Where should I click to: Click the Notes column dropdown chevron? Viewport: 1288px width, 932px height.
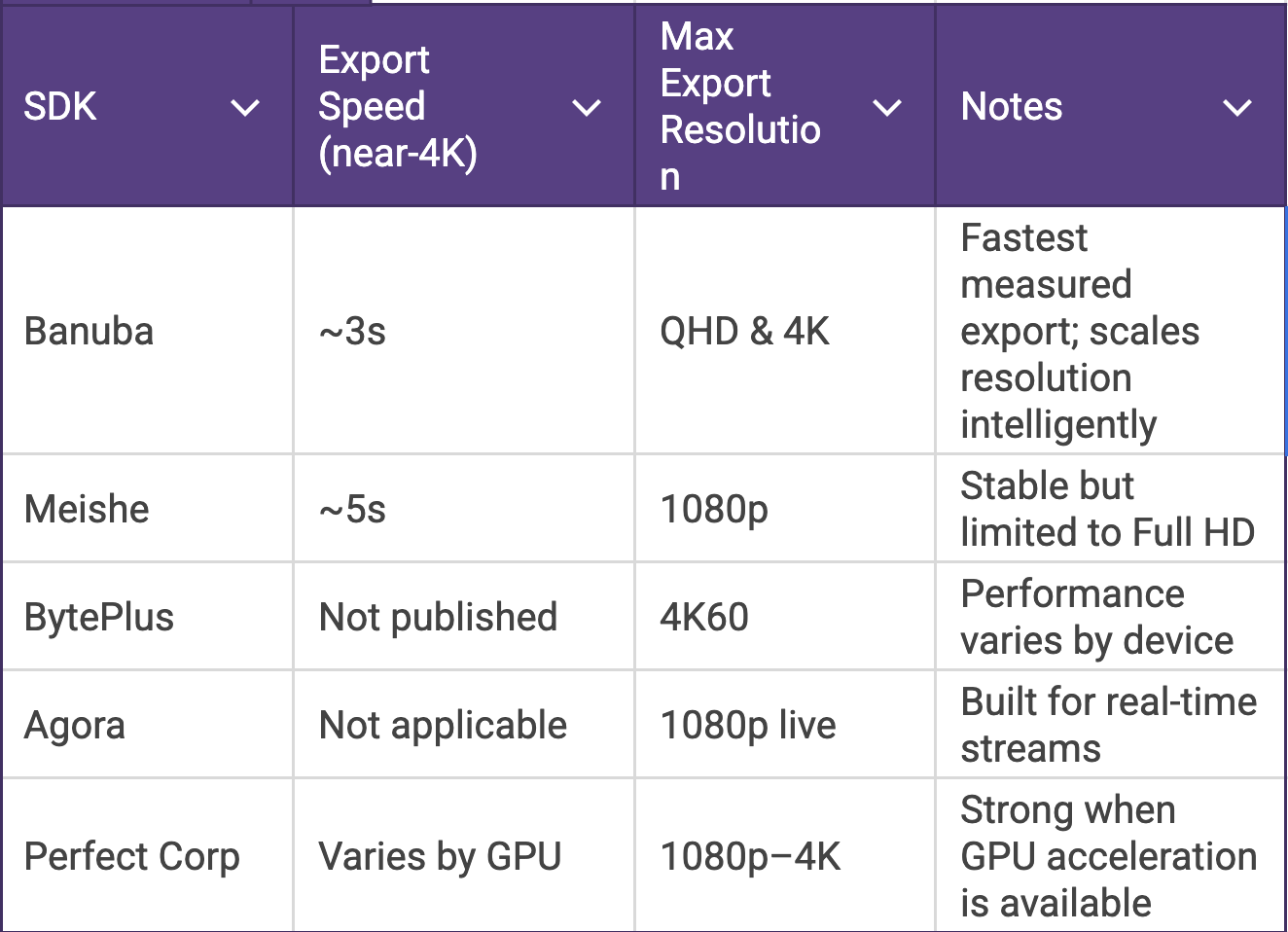1236,107
